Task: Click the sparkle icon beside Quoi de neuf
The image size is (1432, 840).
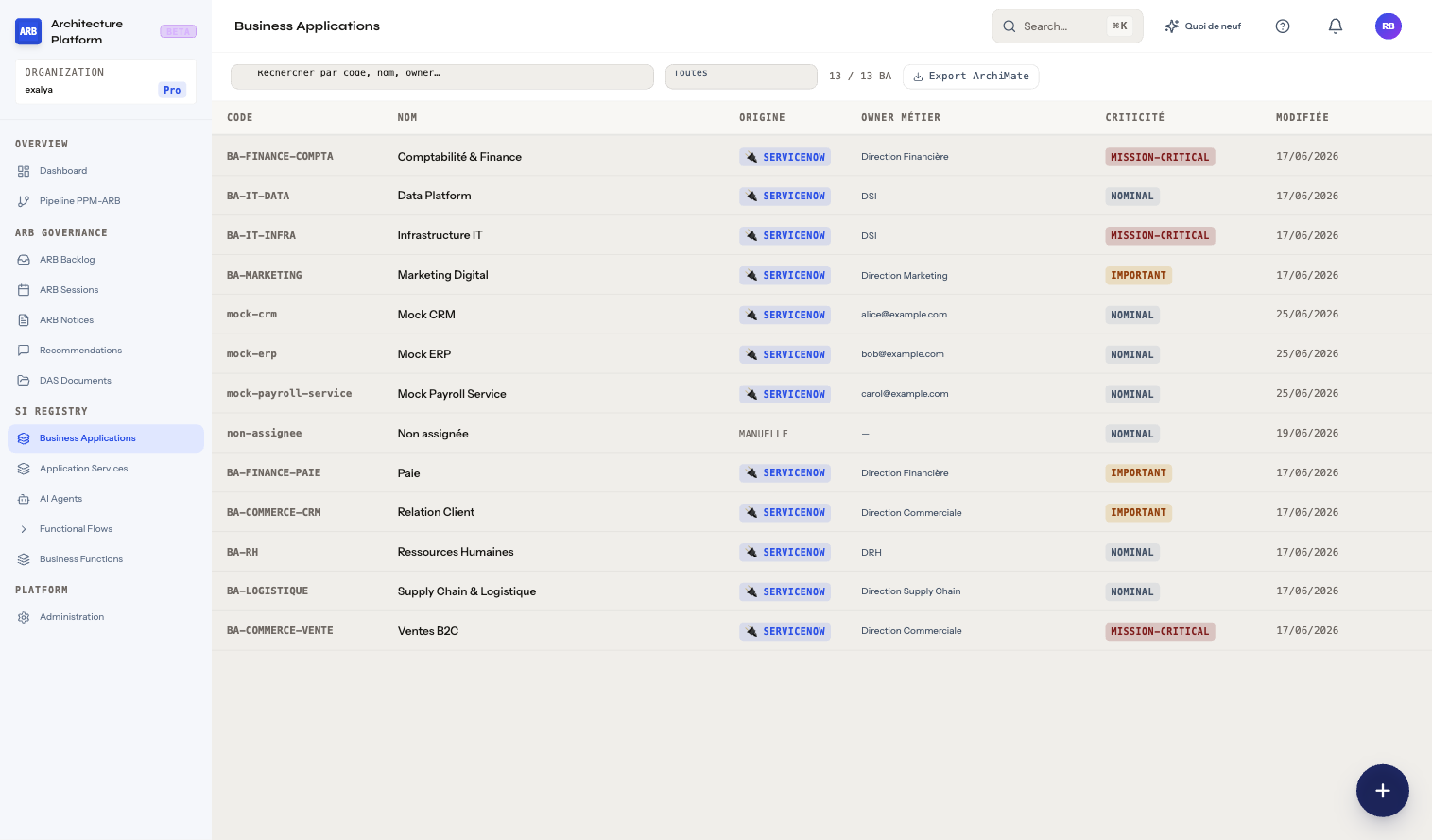Action: coord(1172,26)
